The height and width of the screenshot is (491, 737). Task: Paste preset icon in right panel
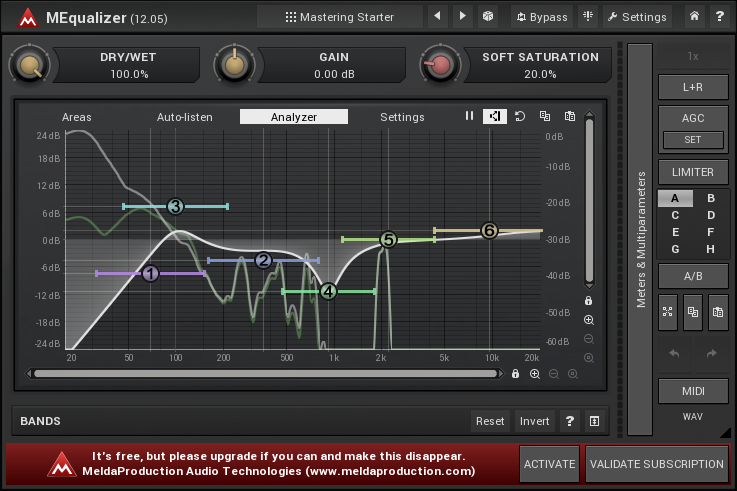tap(718, 312)
